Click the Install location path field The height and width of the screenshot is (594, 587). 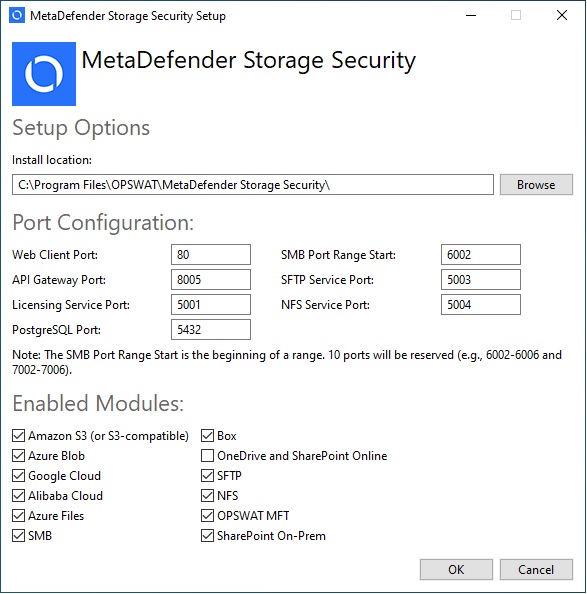pos(253,185)
